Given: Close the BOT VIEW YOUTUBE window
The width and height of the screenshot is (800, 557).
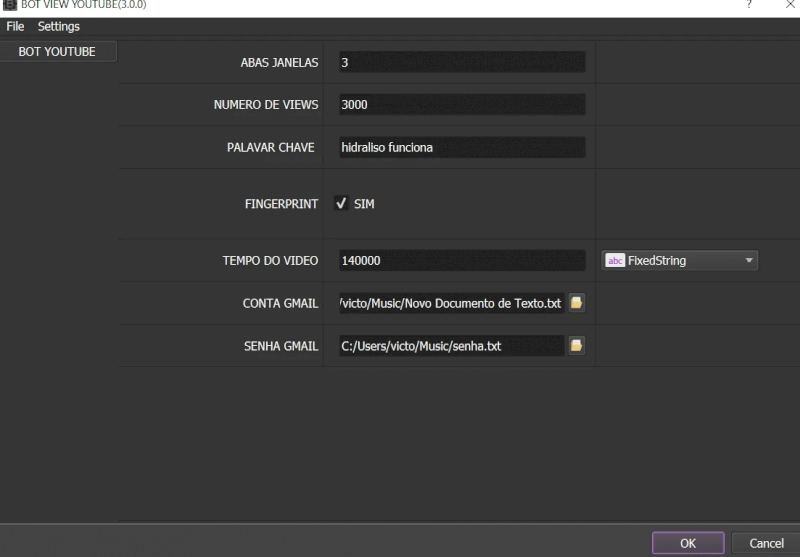Looking at the screenshot, I should (x=790, y=5).
